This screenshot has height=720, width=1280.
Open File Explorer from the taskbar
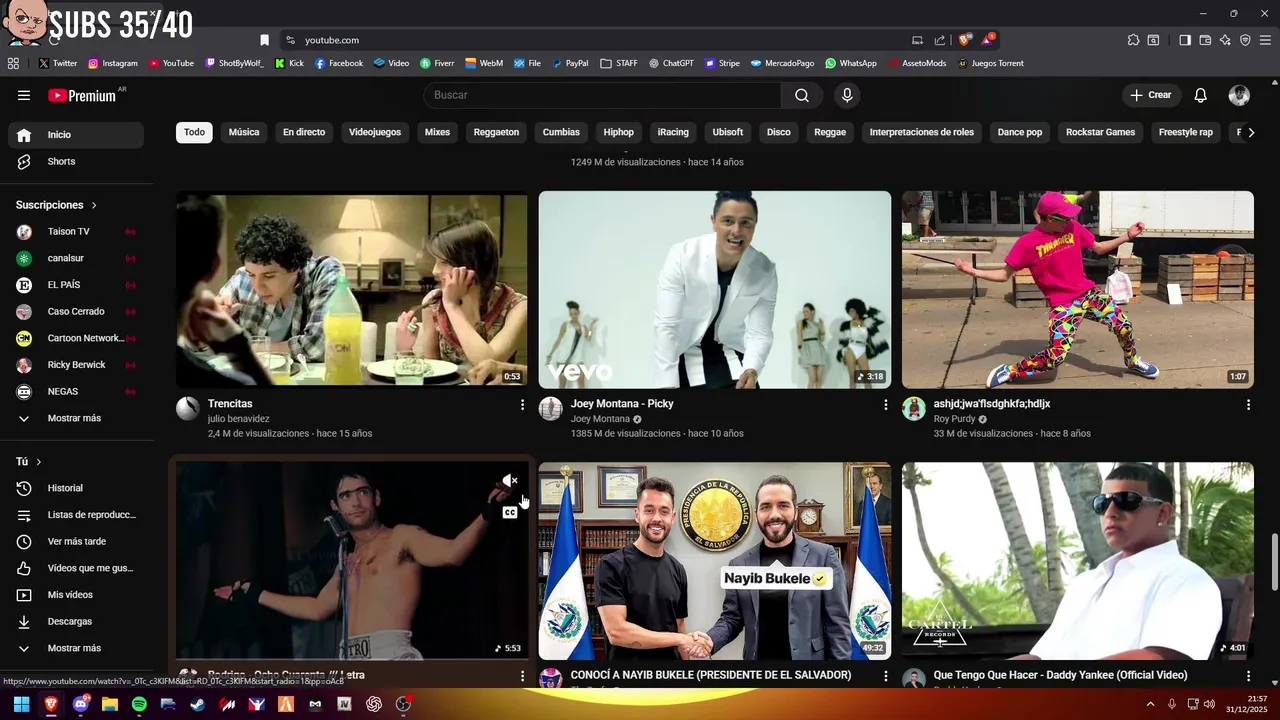coord(110,704)
